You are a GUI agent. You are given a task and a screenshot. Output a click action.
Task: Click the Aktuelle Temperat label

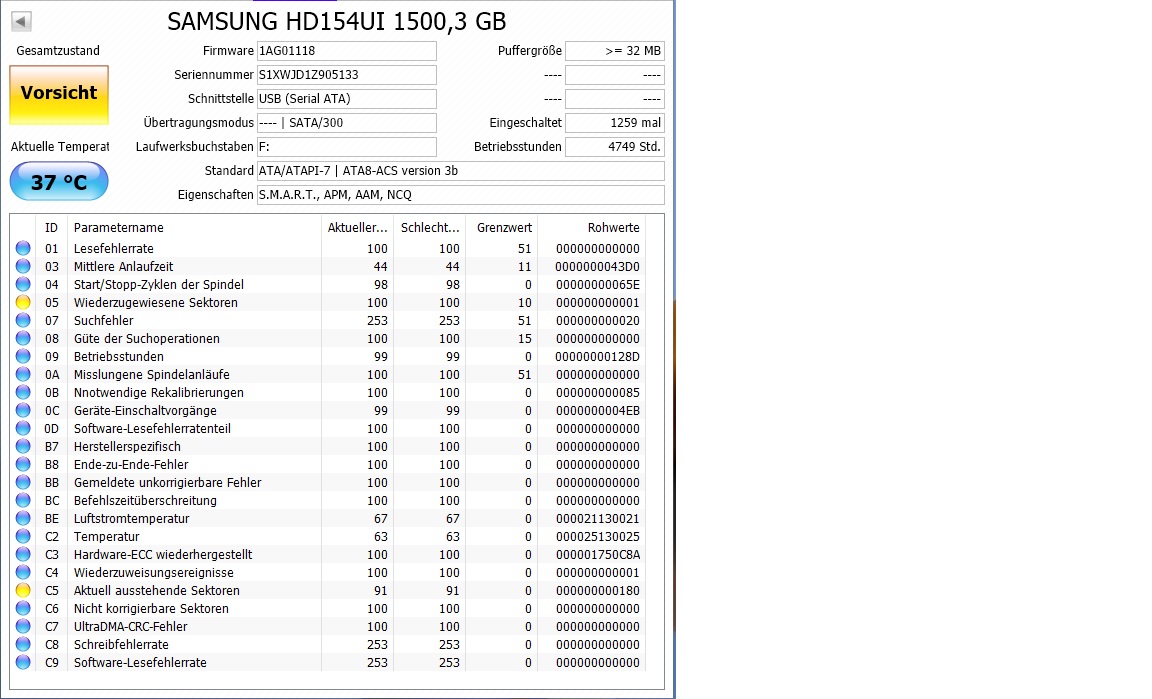[x=60, y=147]
